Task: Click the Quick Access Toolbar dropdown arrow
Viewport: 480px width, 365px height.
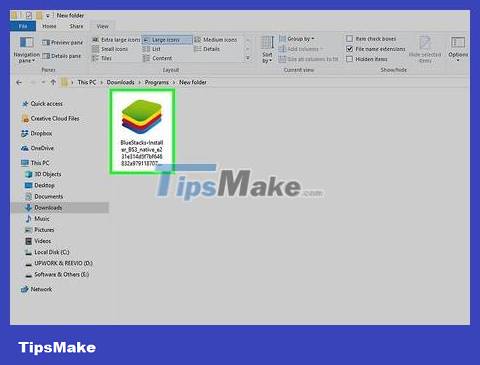Action: [x=48, y=15]
